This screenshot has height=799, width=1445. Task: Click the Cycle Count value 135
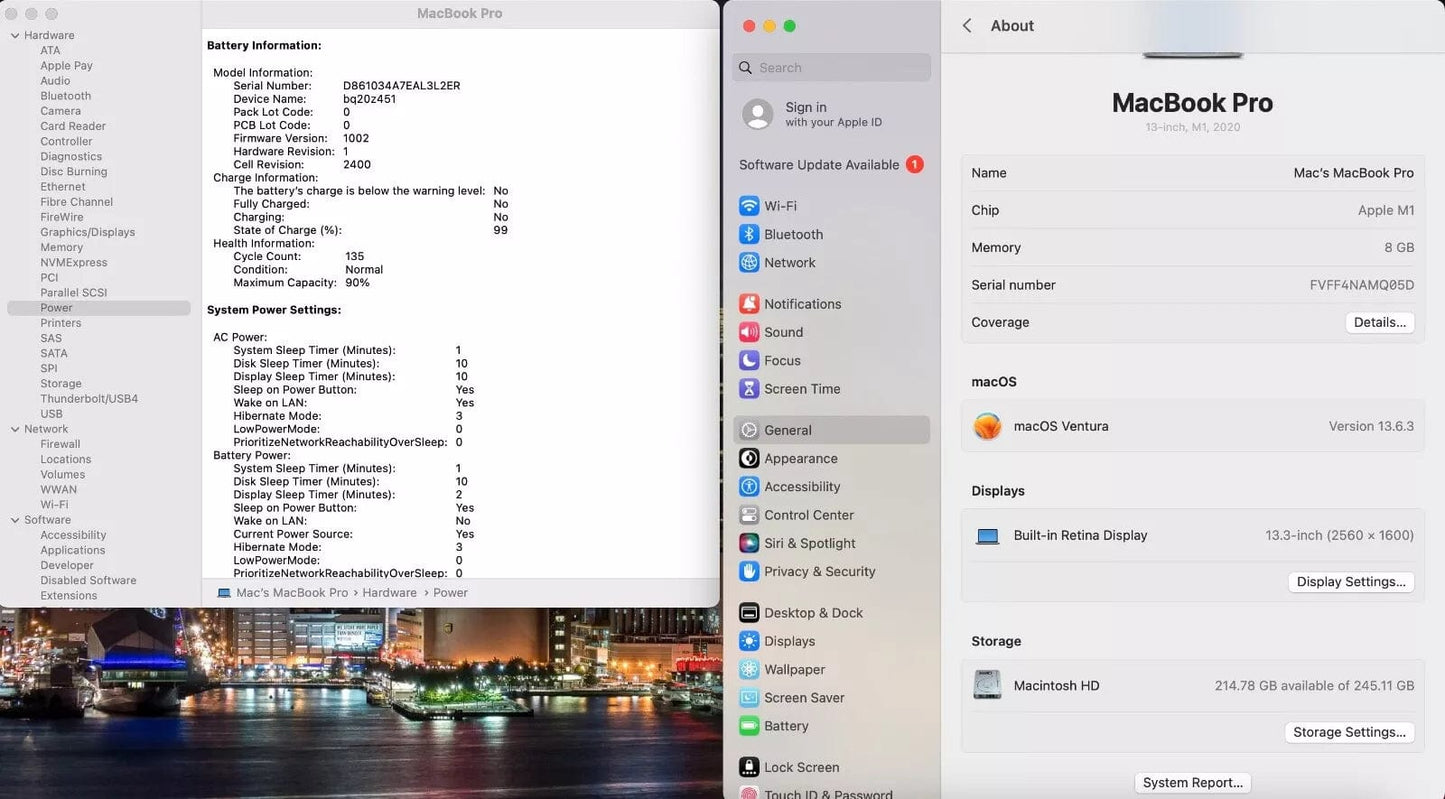[354, 257]
